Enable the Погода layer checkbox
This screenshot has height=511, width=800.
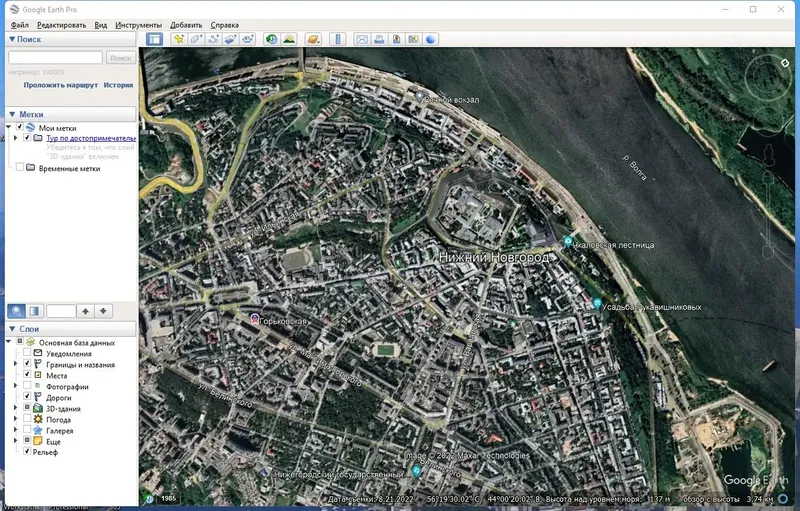[x=27, y=418]
